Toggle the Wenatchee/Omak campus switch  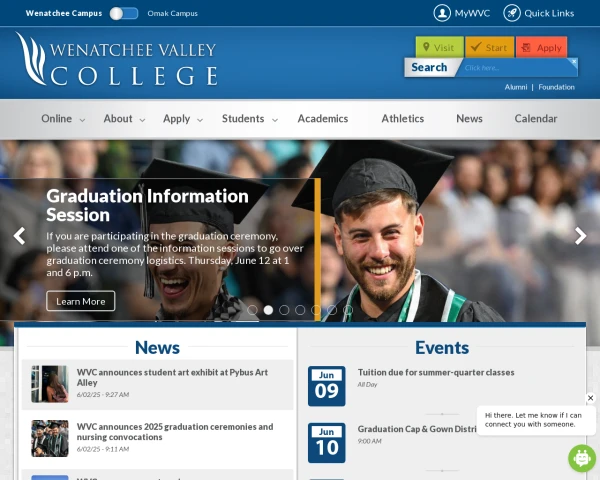(x=124, y=13)
